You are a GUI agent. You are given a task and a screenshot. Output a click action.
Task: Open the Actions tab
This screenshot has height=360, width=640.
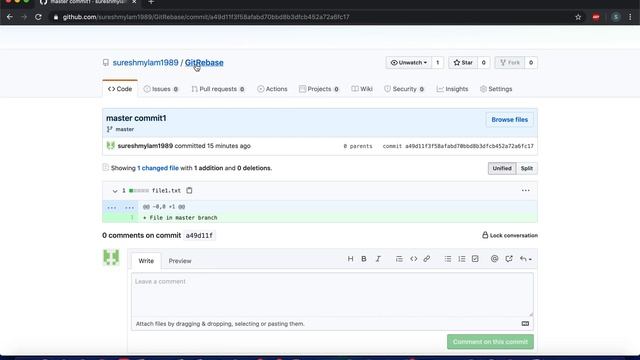pos(272,89)
